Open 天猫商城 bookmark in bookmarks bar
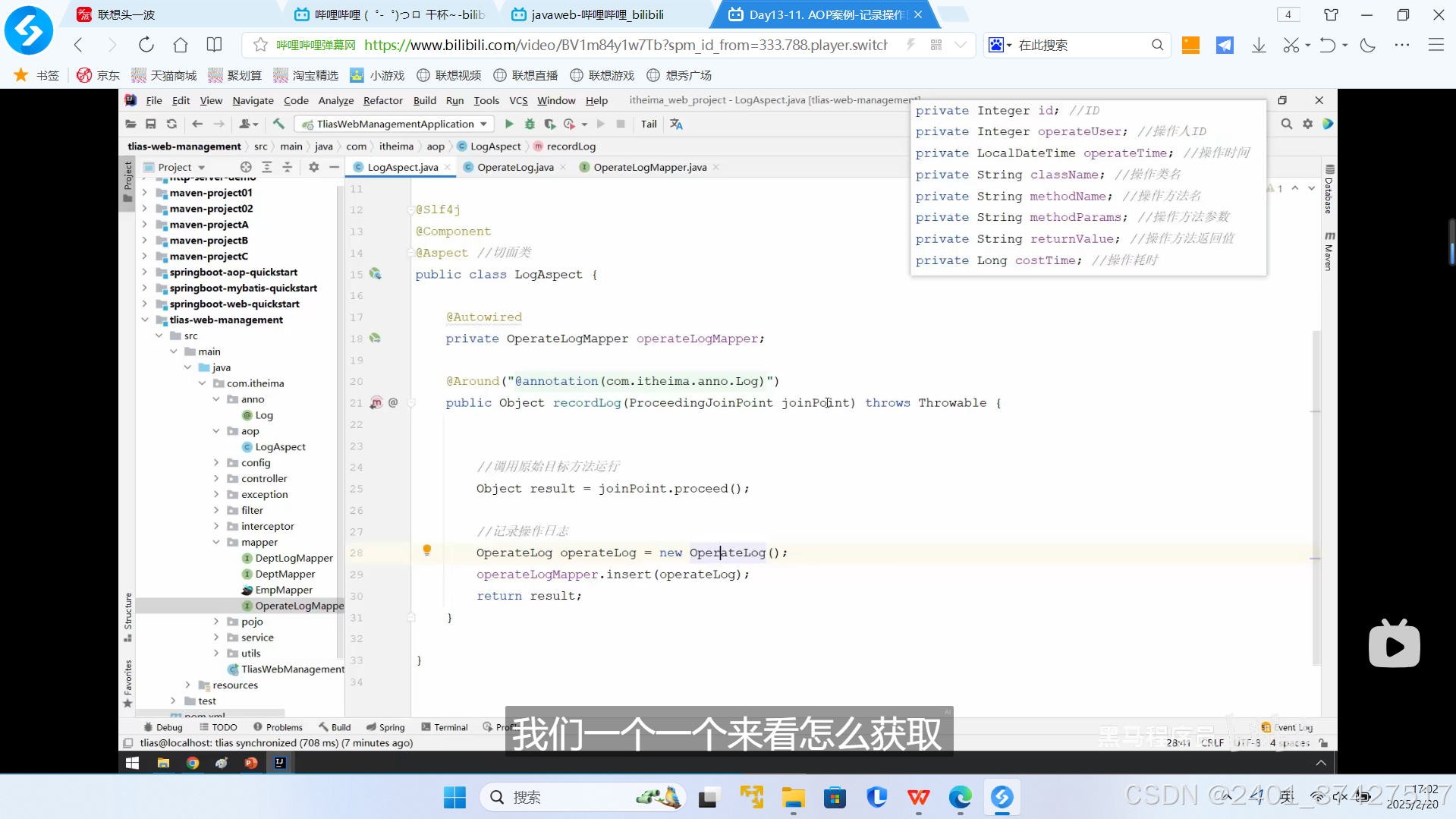 point(164,75)
